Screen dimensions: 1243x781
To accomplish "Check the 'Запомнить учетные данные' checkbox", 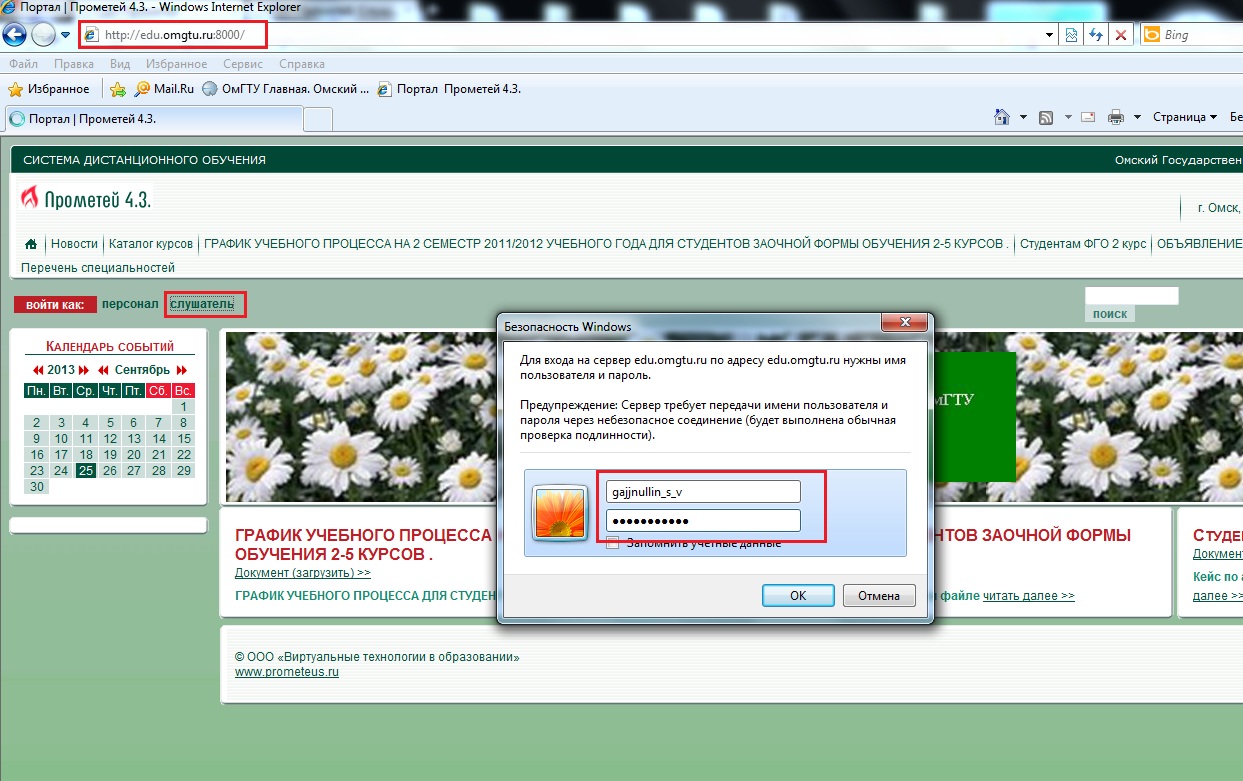I will (x=613, y=543).
